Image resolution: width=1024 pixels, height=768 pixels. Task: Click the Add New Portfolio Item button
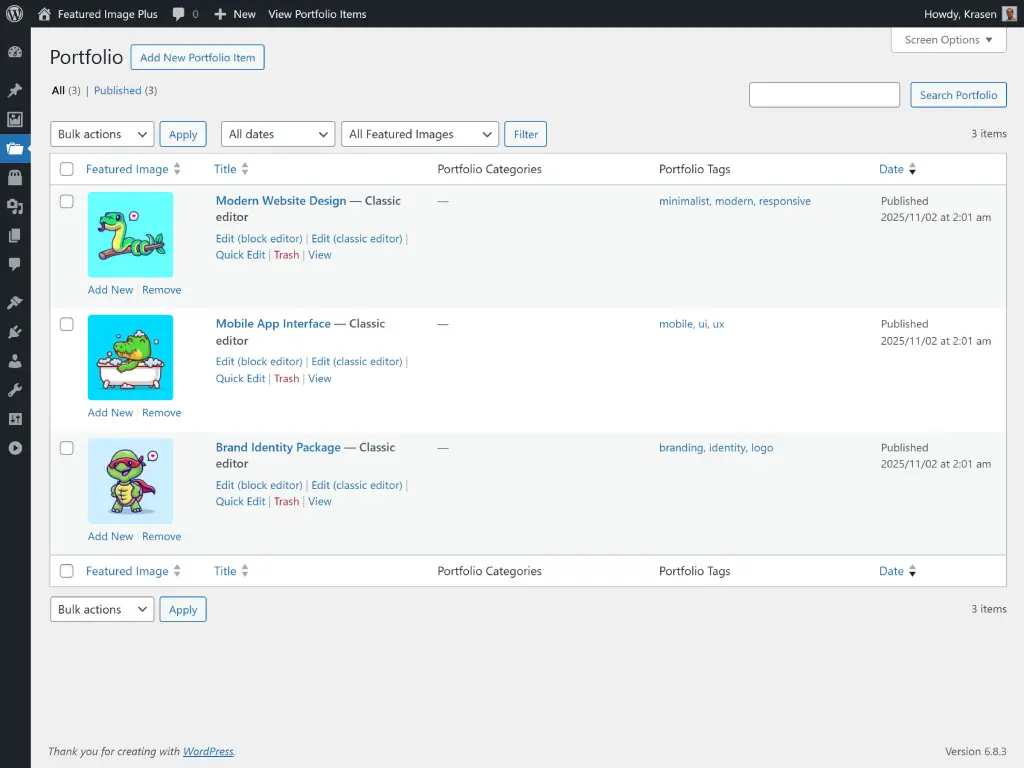pos(197,57)
